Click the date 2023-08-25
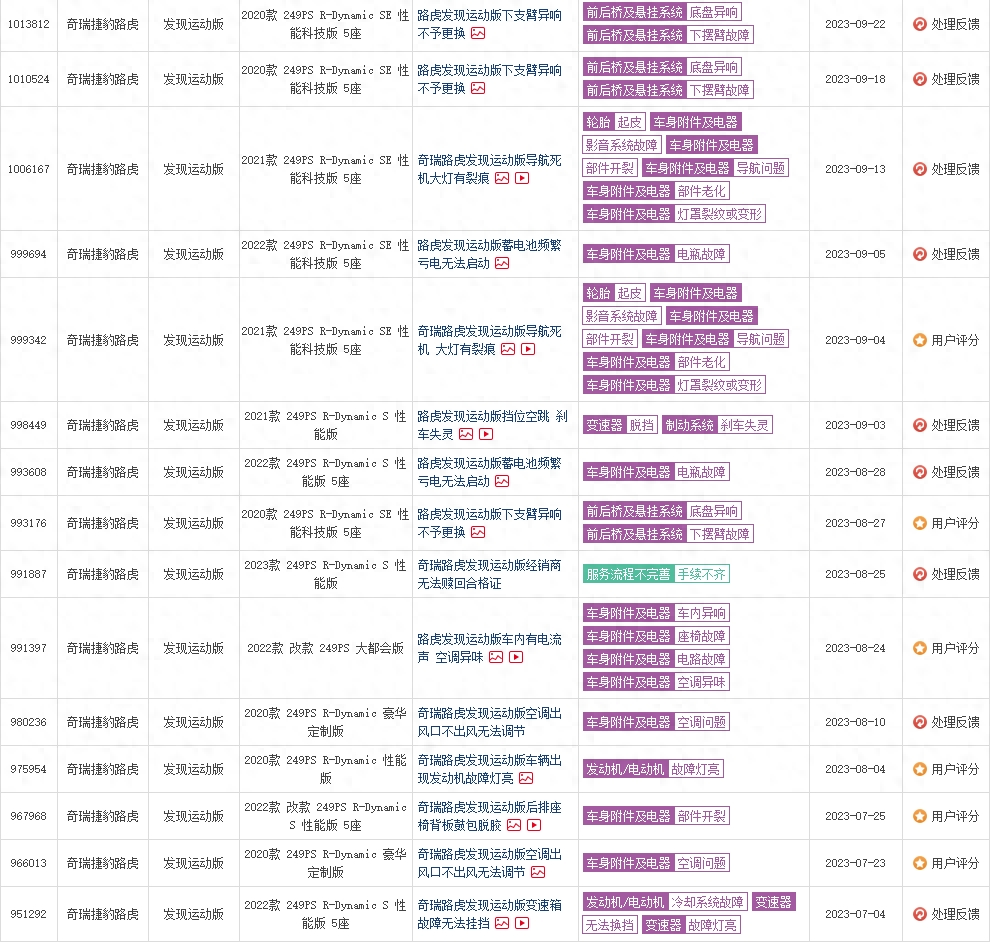The height and width of the screenshot is (942, 990). (x=855, y=574)
